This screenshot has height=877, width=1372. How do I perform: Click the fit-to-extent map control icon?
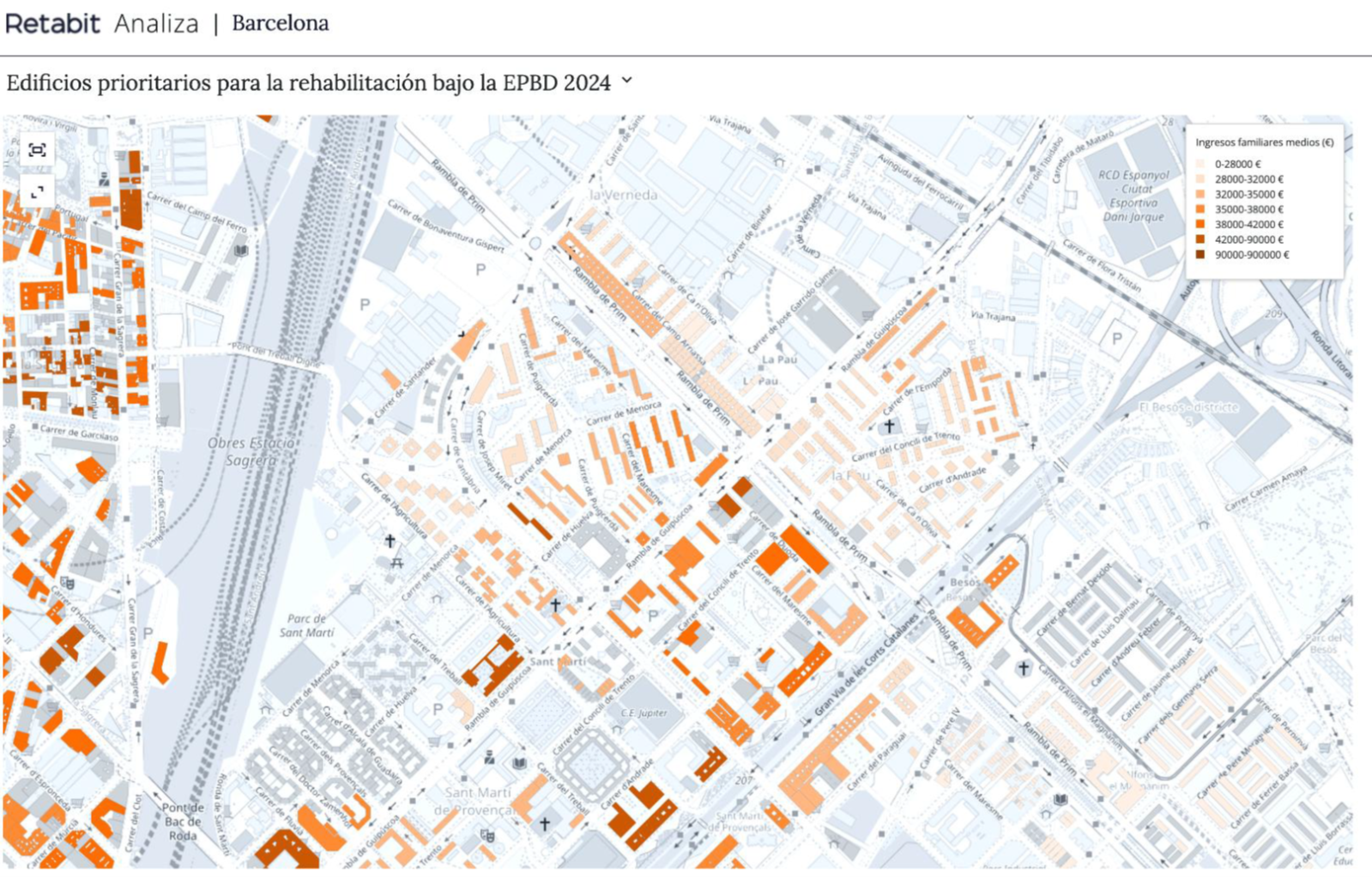(x=37, y=150)
